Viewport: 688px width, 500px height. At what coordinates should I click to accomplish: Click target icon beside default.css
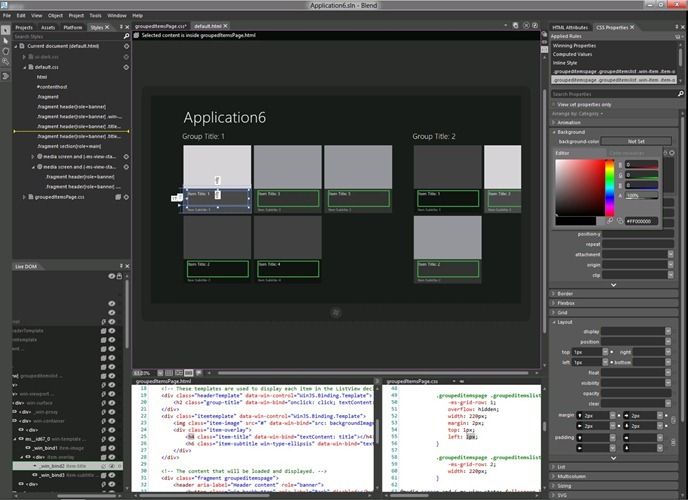pos(126,67)
